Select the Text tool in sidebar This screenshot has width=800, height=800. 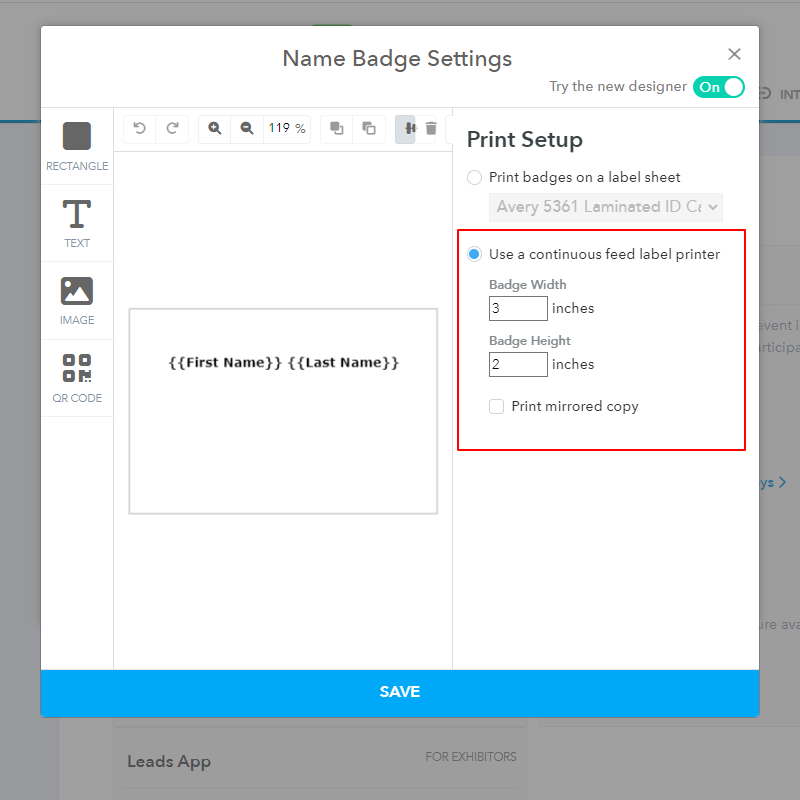point(77,223)
